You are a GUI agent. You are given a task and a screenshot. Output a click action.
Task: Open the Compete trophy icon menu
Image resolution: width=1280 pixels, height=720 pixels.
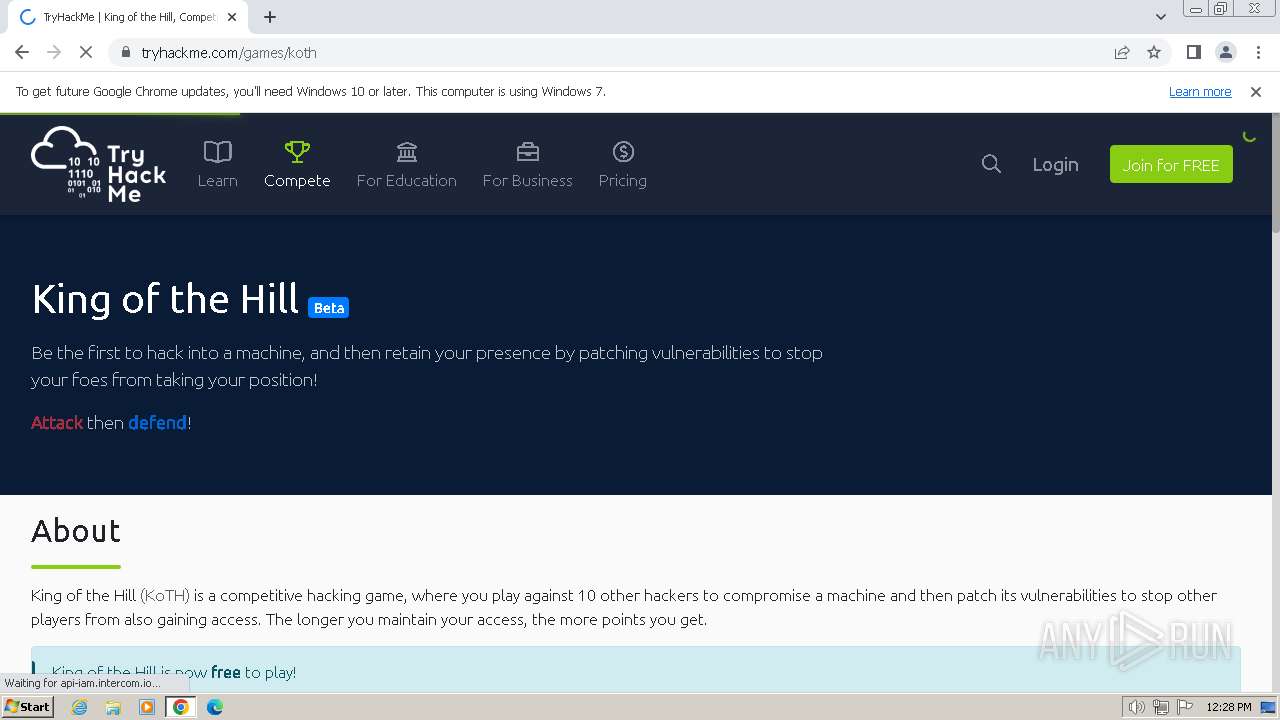point(297,165)
